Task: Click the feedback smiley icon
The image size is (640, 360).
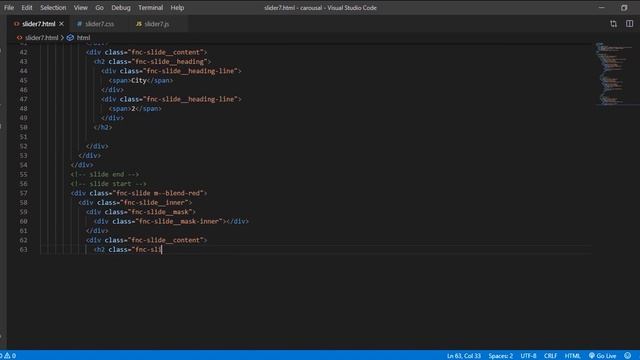Action: click(627, 356)
